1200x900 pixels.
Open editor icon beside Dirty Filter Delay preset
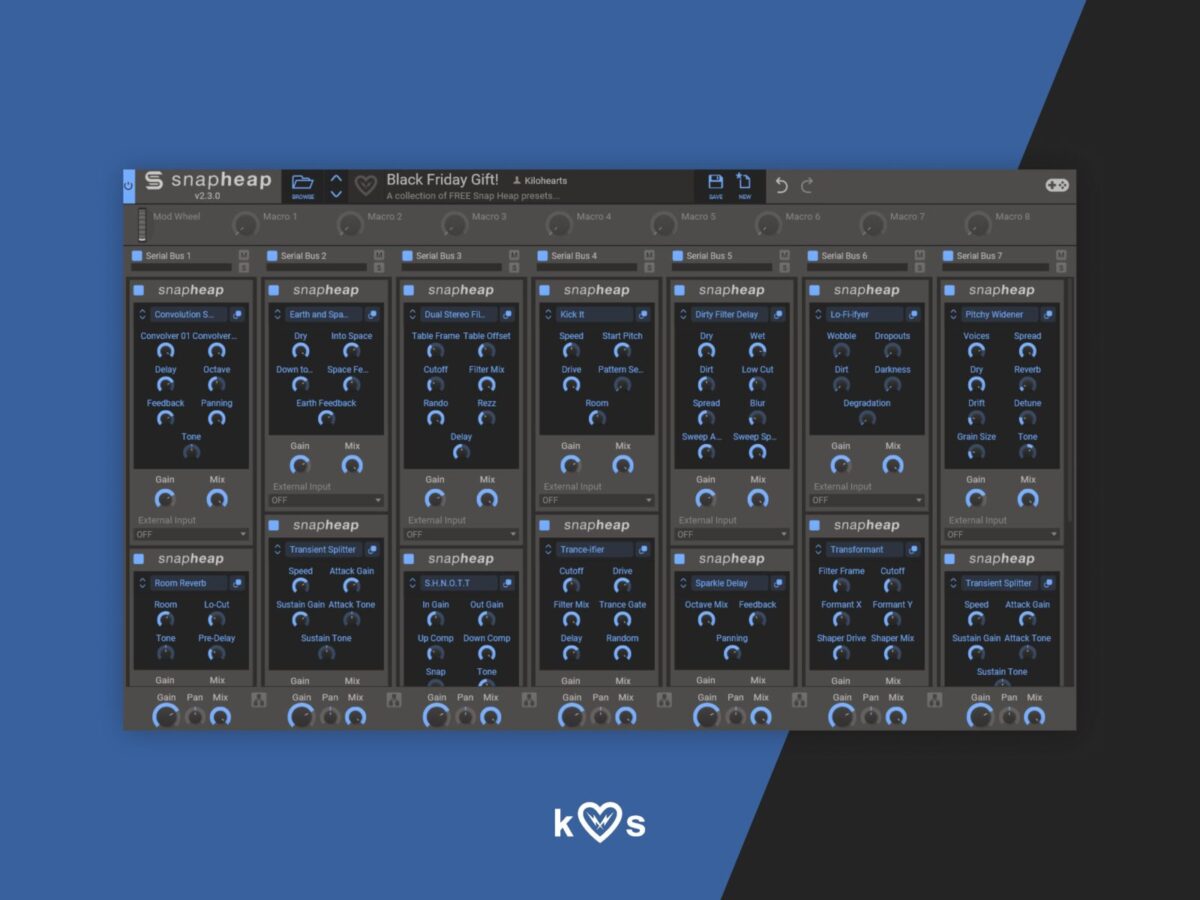(x=778, y=315)
